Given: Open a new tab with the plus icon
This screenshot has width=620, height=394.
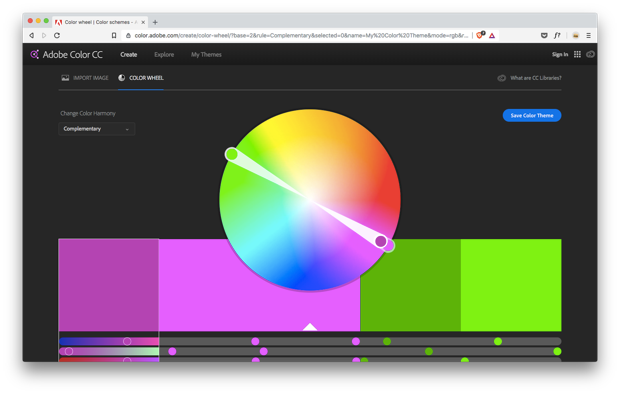Looking at the screenshot, I should point(155,22).
